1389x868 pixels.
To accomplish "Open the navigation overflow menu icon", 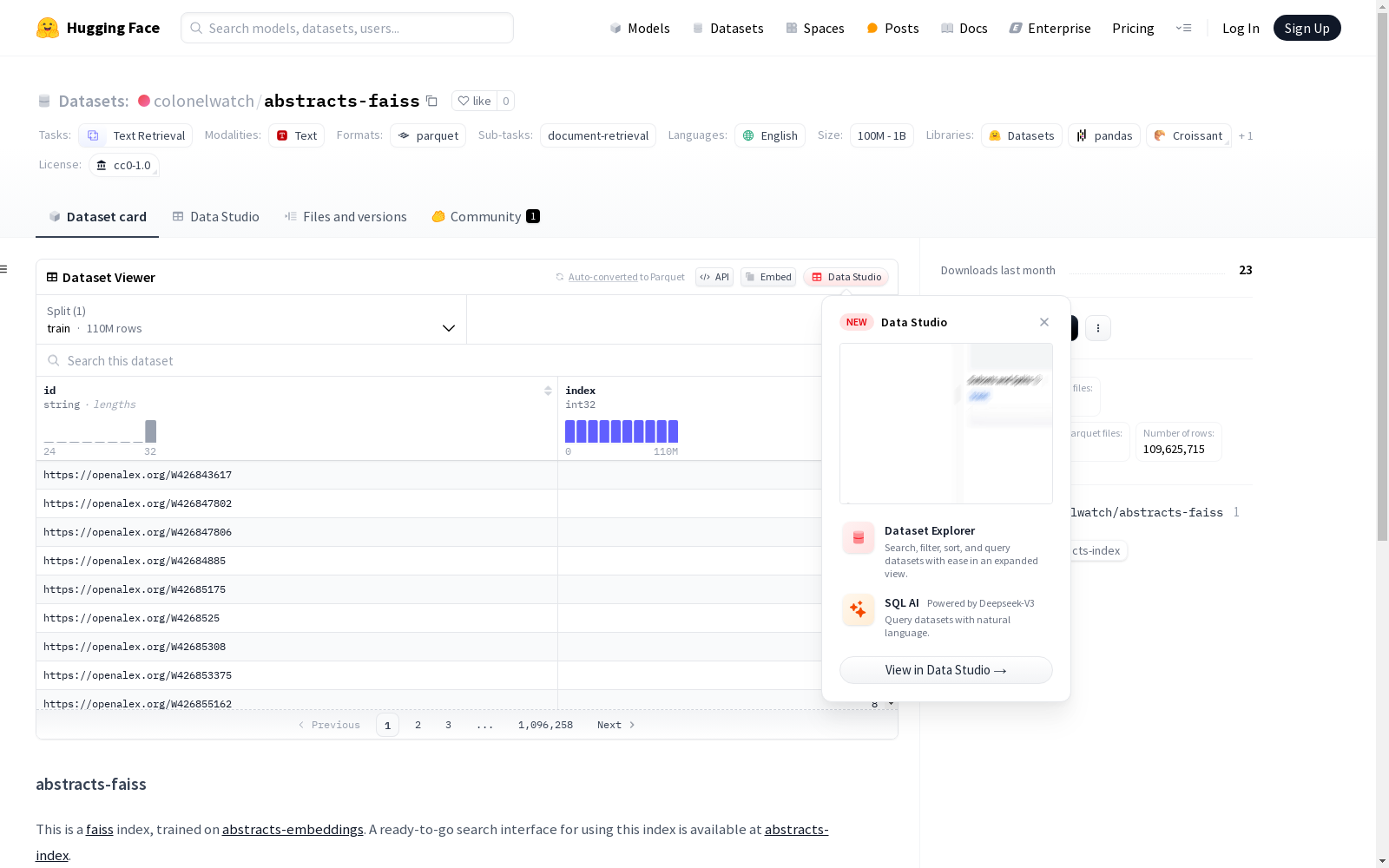I will 1183,28.
